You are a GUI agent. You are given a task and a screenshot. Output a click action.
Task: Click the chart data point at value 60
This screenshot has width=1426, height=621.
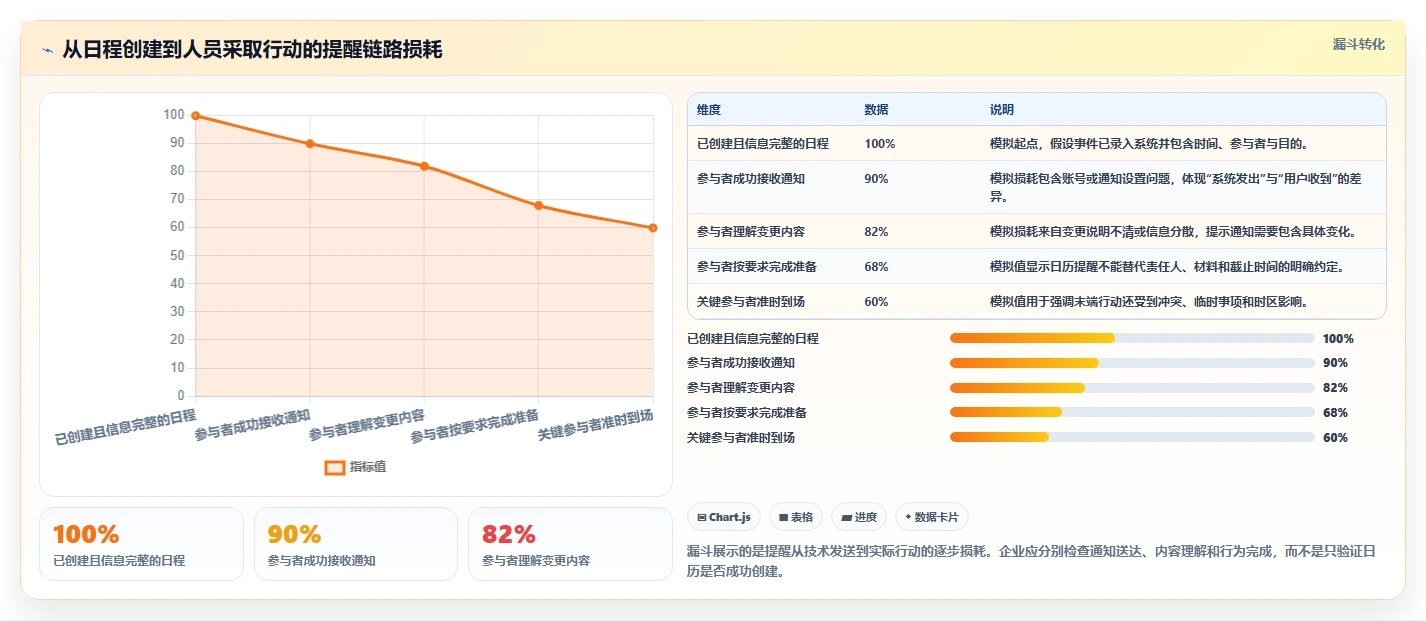pyautogui.click(x=652, y=228)
